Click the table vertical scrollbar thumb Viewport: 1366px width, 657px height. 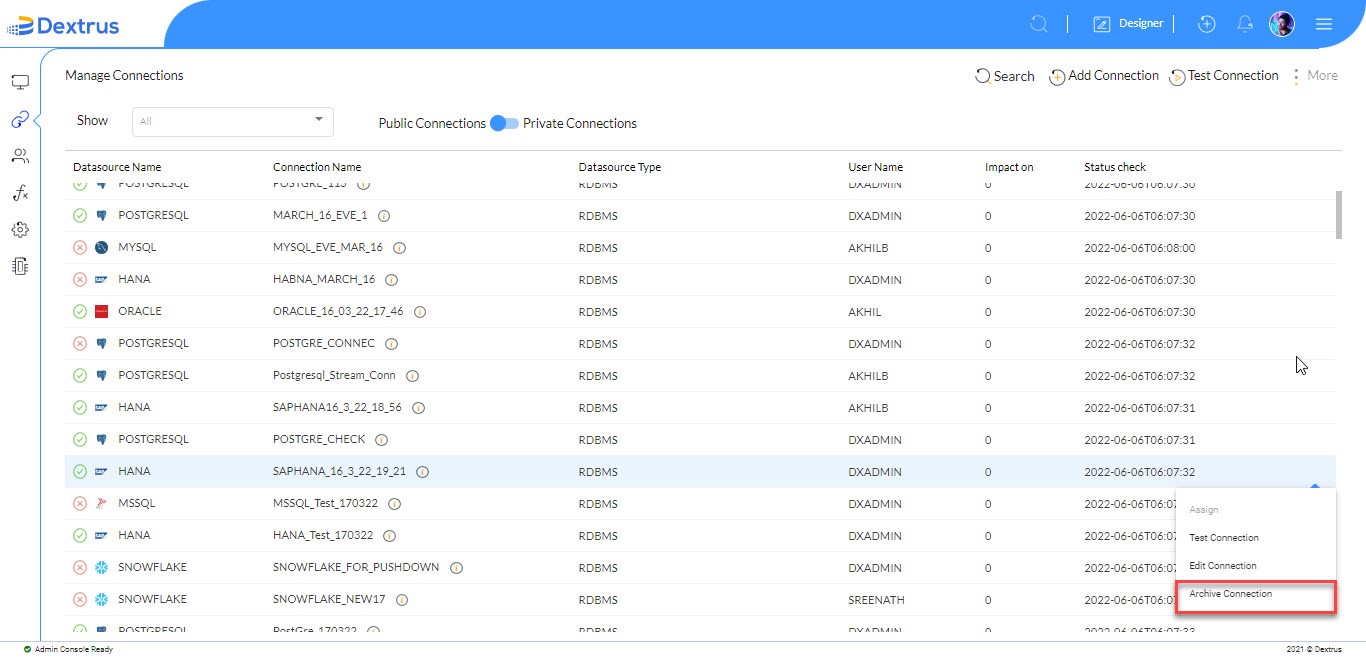click(x=1339, y=214)
